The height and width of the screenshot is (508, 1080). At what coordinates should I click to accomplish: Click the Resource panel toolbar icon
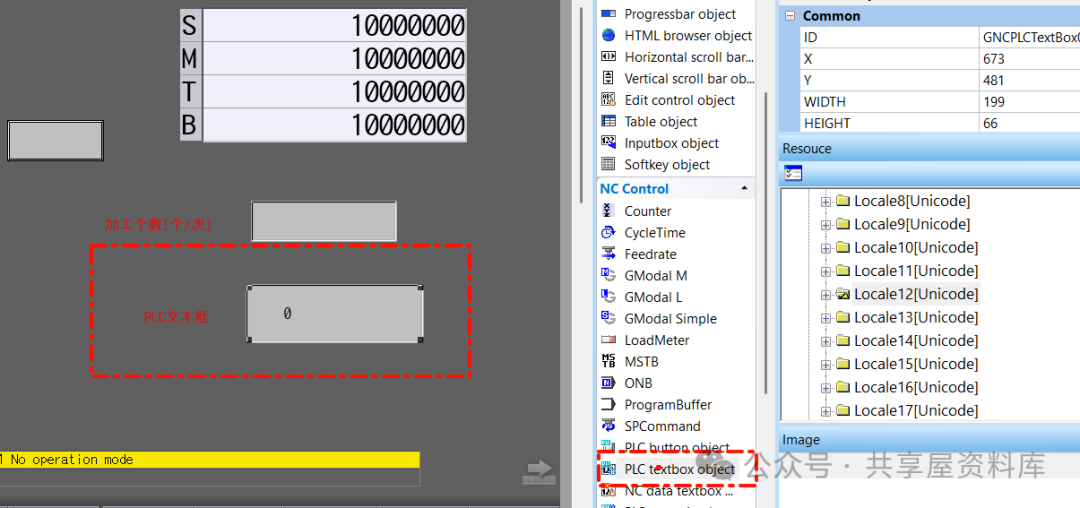793,174
